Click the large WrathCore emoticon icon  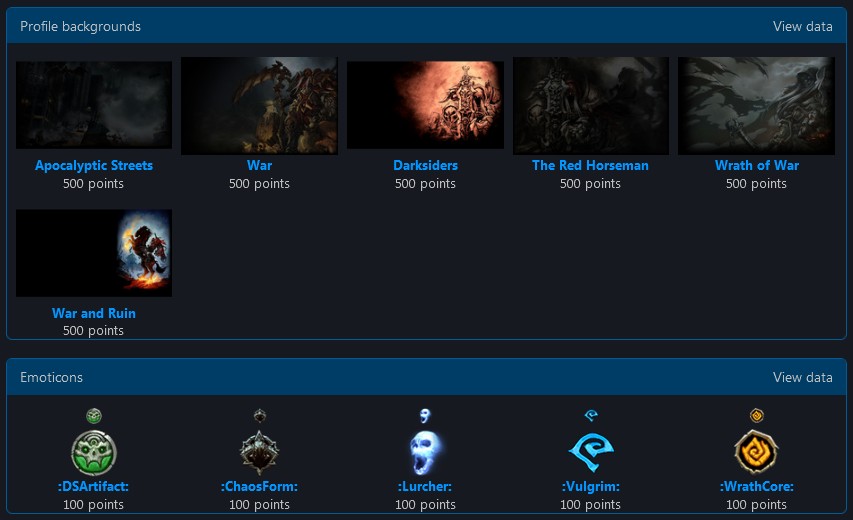(756, 453)
